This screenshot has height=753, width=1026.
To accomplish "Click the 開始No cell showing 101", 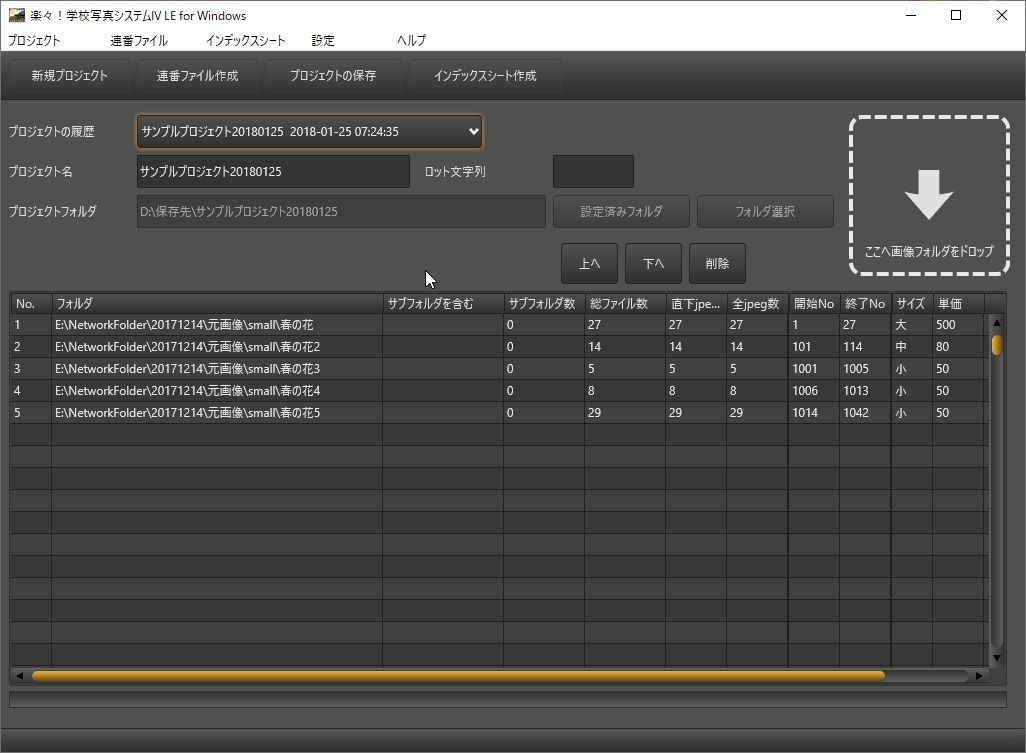I will pyautogui.click(x=814, y=347).
